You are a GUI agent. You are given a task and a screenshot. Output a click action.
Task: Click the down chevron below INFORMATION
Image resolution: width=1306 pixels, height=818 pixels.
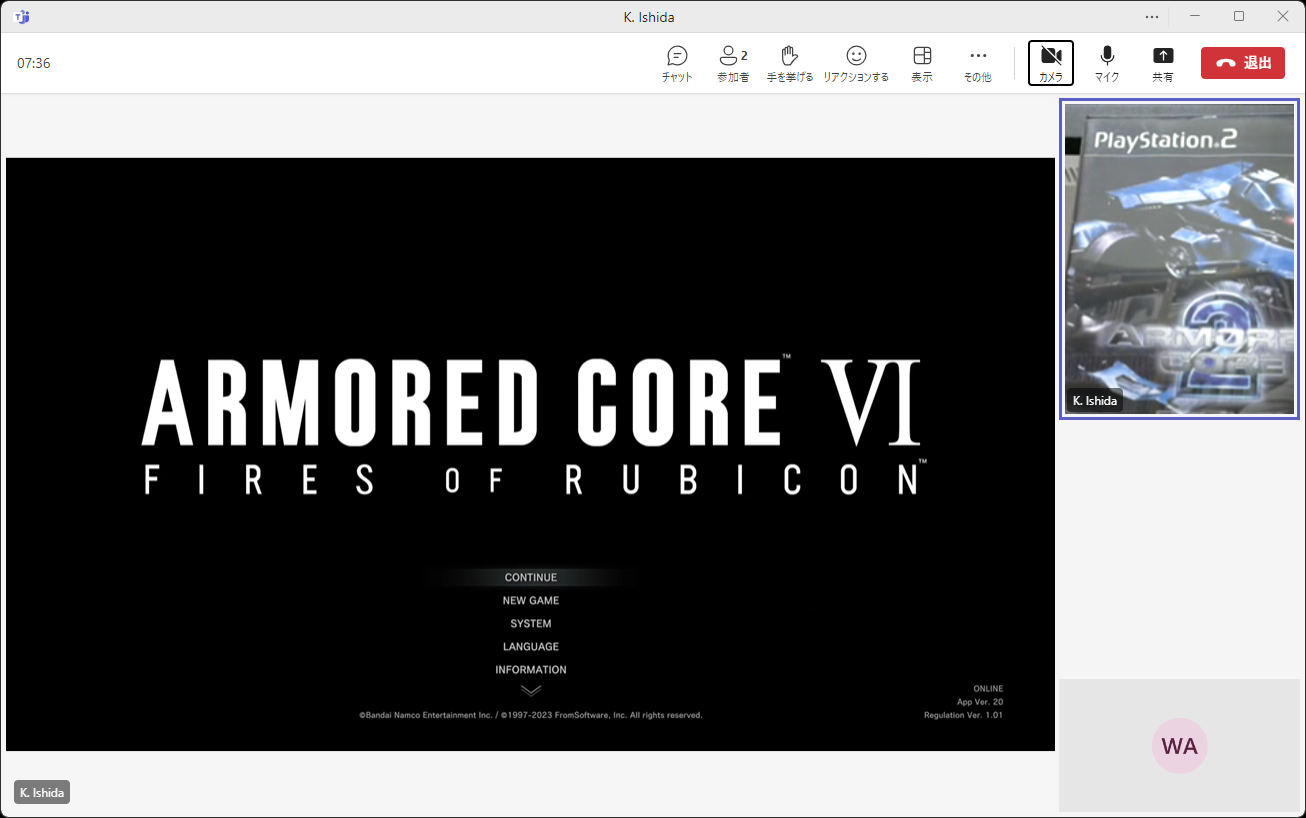coord(531,690)
